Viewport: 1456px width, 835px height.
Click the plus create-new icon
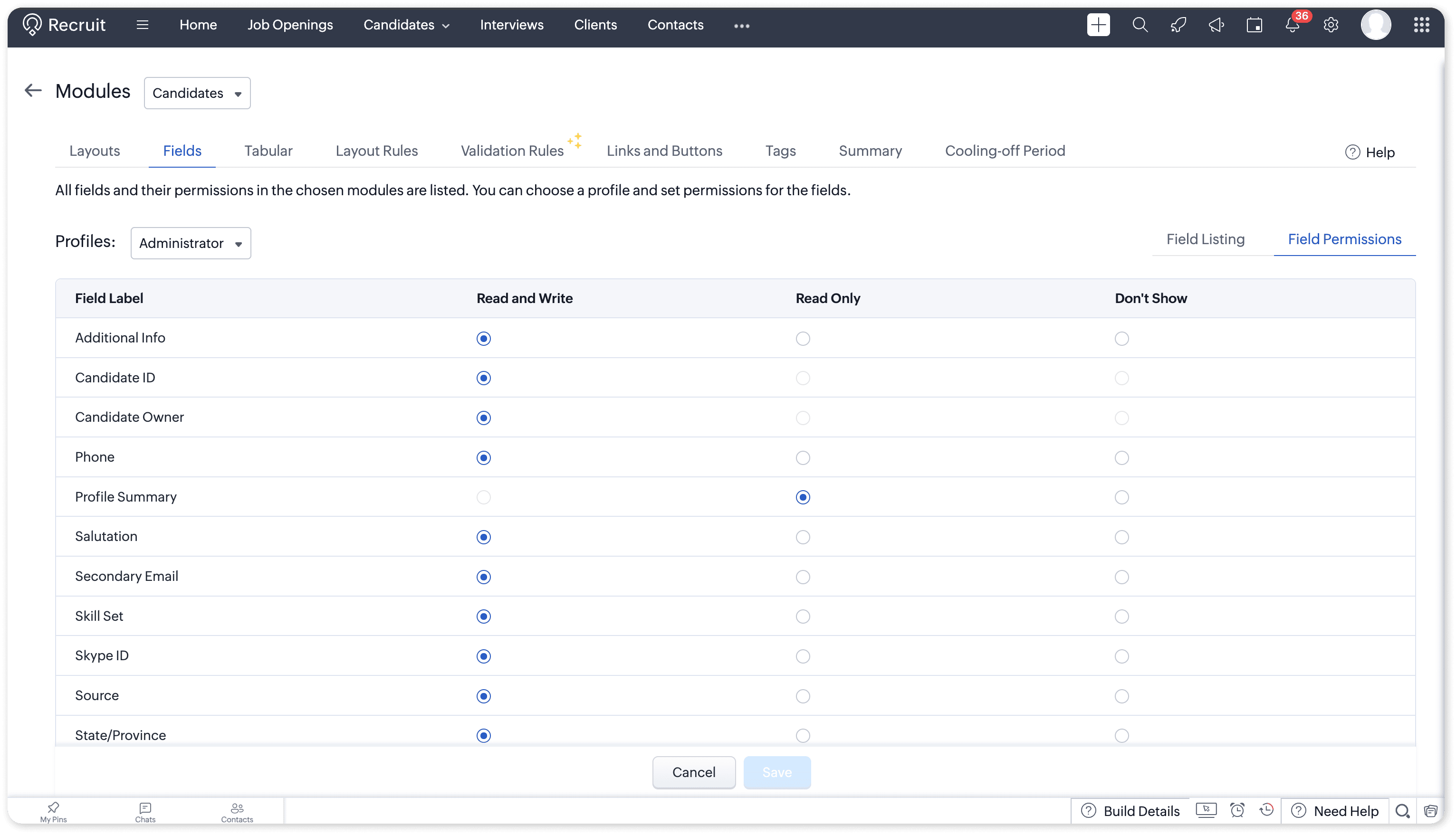pyautogui.click(x=1098, y=25)
